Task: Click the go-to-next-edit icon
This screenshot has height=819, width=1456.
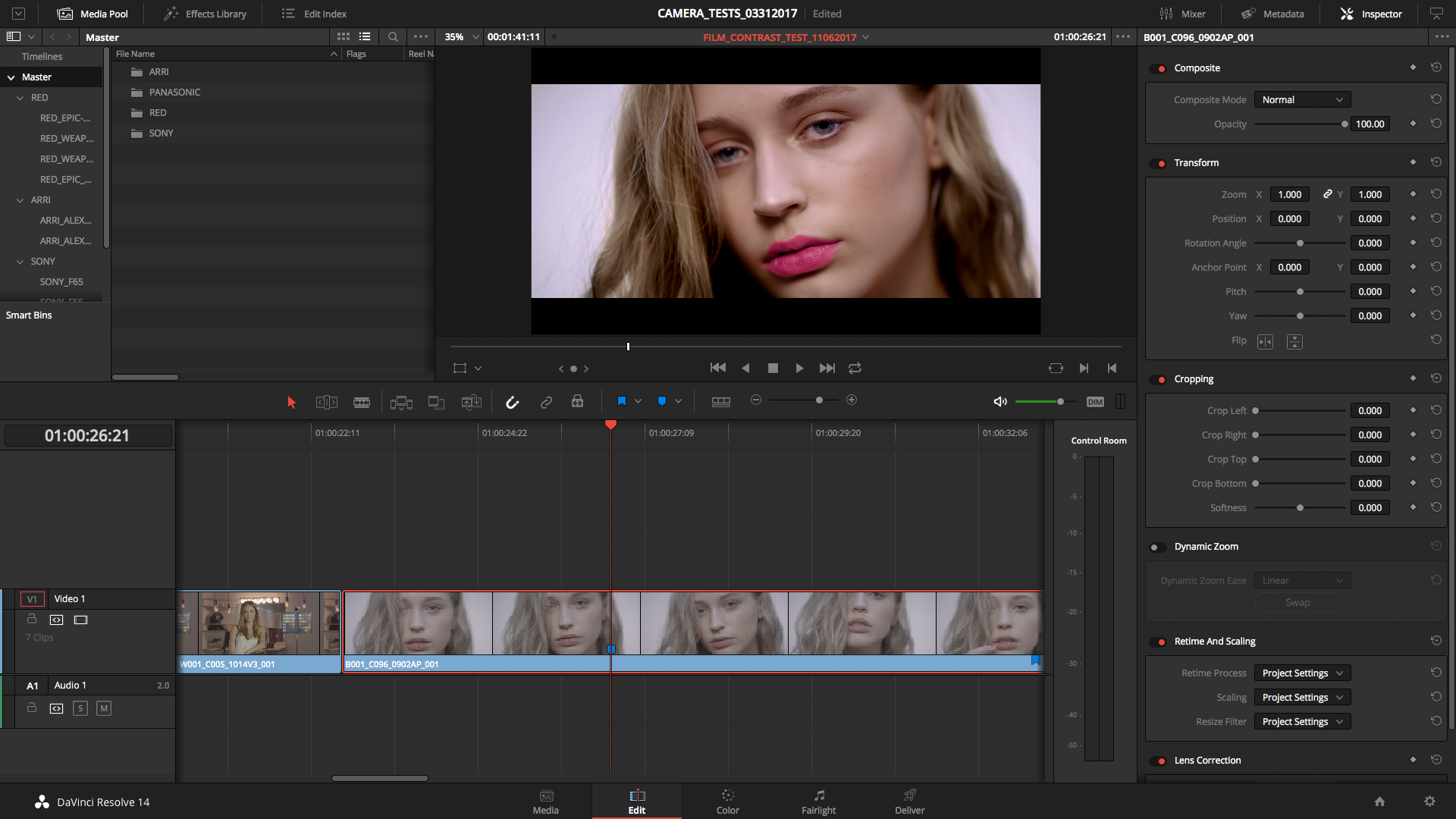Action: (1084, 368)
